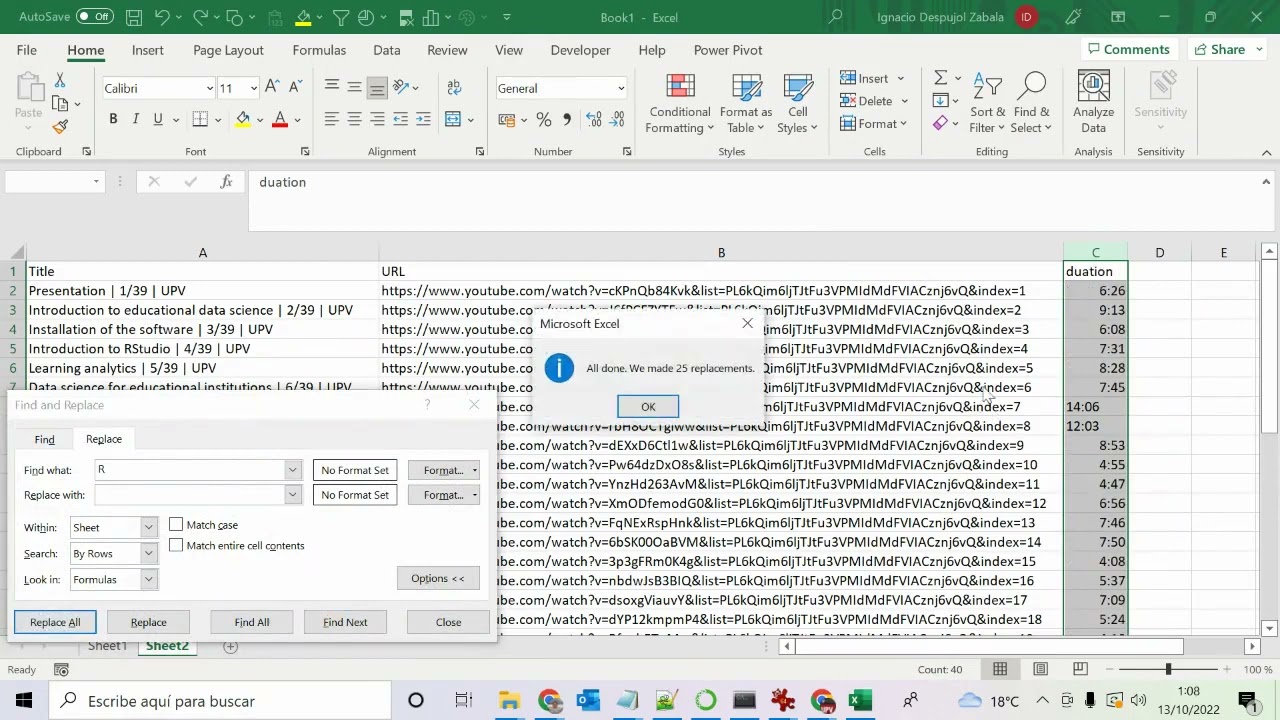1280x720 pixels.
Task: Open Sort & Filter
Action: click(x=987, y=105)
